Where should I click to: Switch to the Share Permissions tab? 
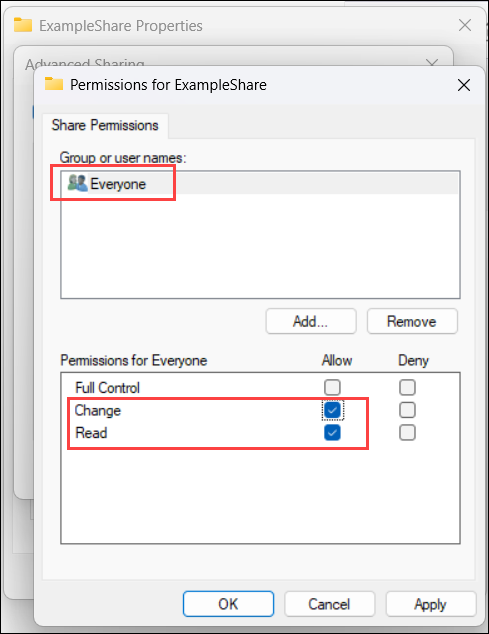105,125
